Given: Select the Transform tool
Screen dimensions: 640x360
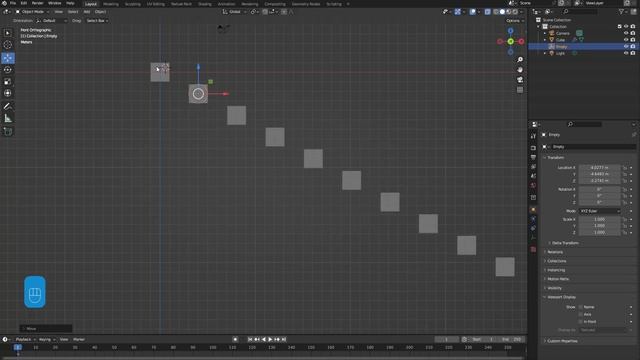Looking at the screenshot, I should click(8, 93).
